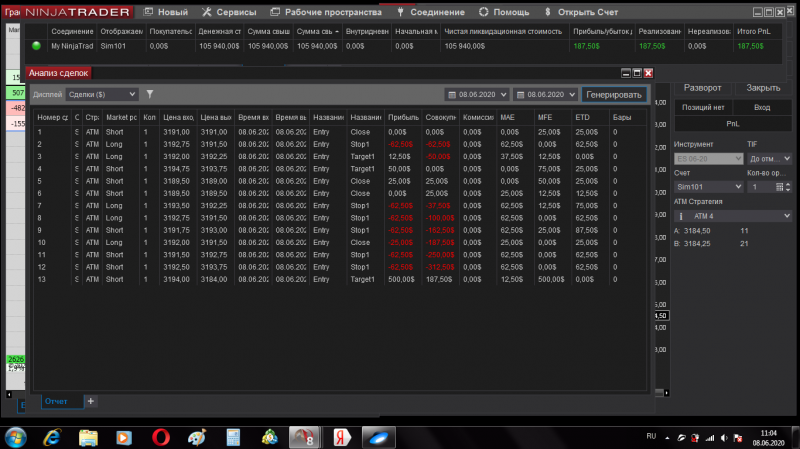Sort by MFE column header
The image size is (800, 449).
[x=553, y=117]
